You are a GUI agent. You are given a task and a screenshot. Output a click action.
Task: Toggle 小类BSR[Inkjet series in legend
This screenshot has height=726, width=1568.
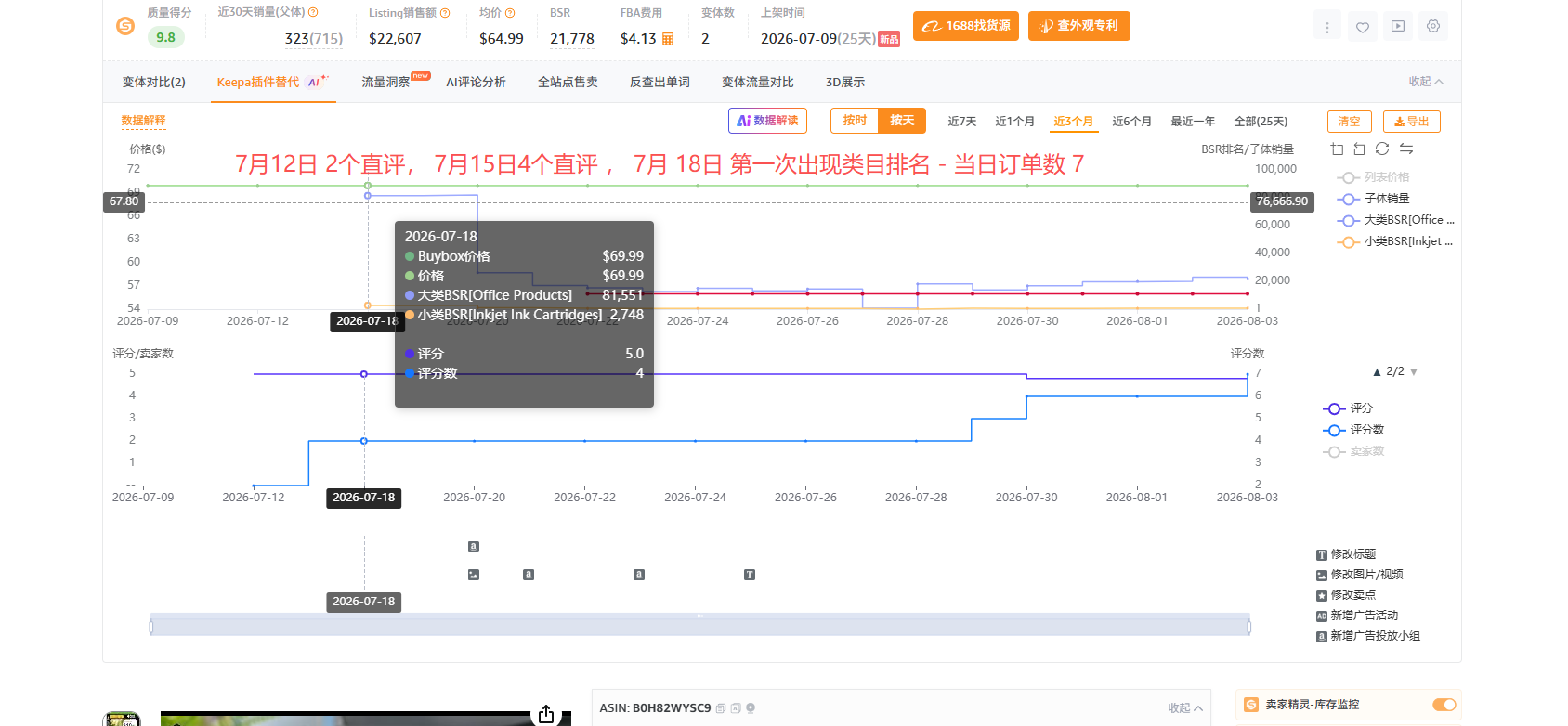1394,241
